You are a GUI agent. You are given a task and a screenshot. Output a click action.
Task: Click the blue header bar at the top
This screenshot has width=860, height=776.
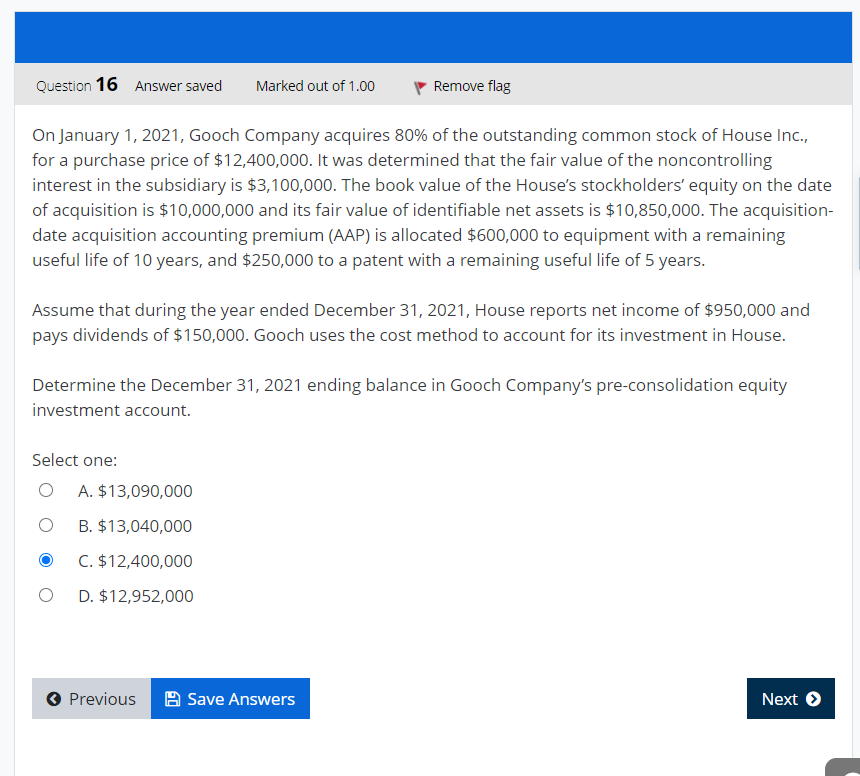[430, 36]
